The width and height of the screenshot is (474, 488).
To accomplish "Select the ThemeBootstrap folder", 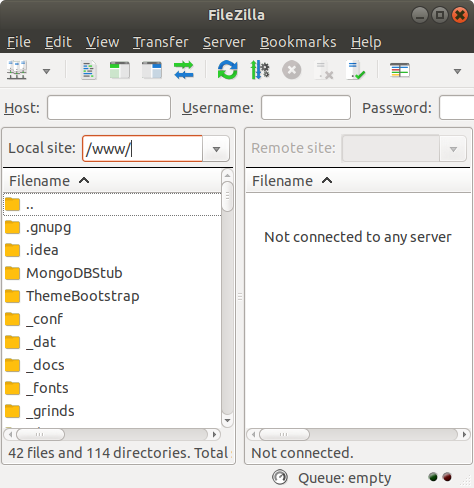I will pyautogui.click(x=112, y=296).
